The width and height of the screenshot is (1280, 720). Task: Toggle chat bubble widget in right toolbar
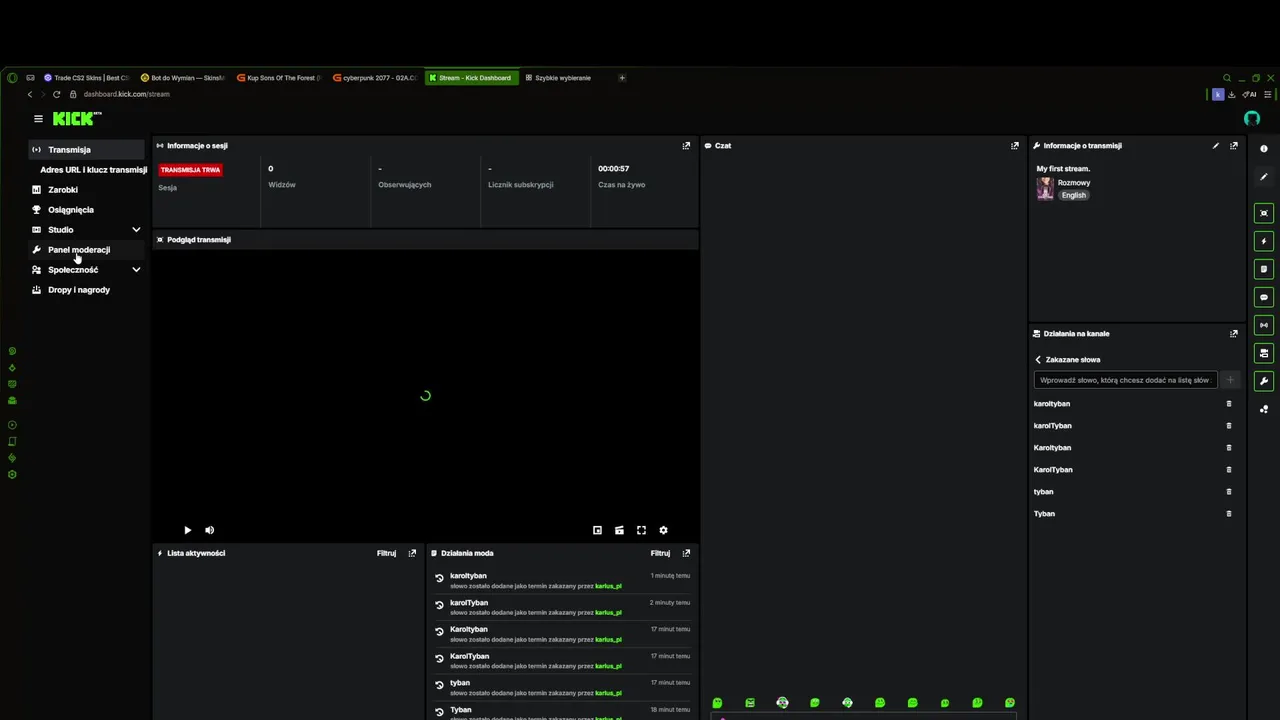tap(1264, 297)
